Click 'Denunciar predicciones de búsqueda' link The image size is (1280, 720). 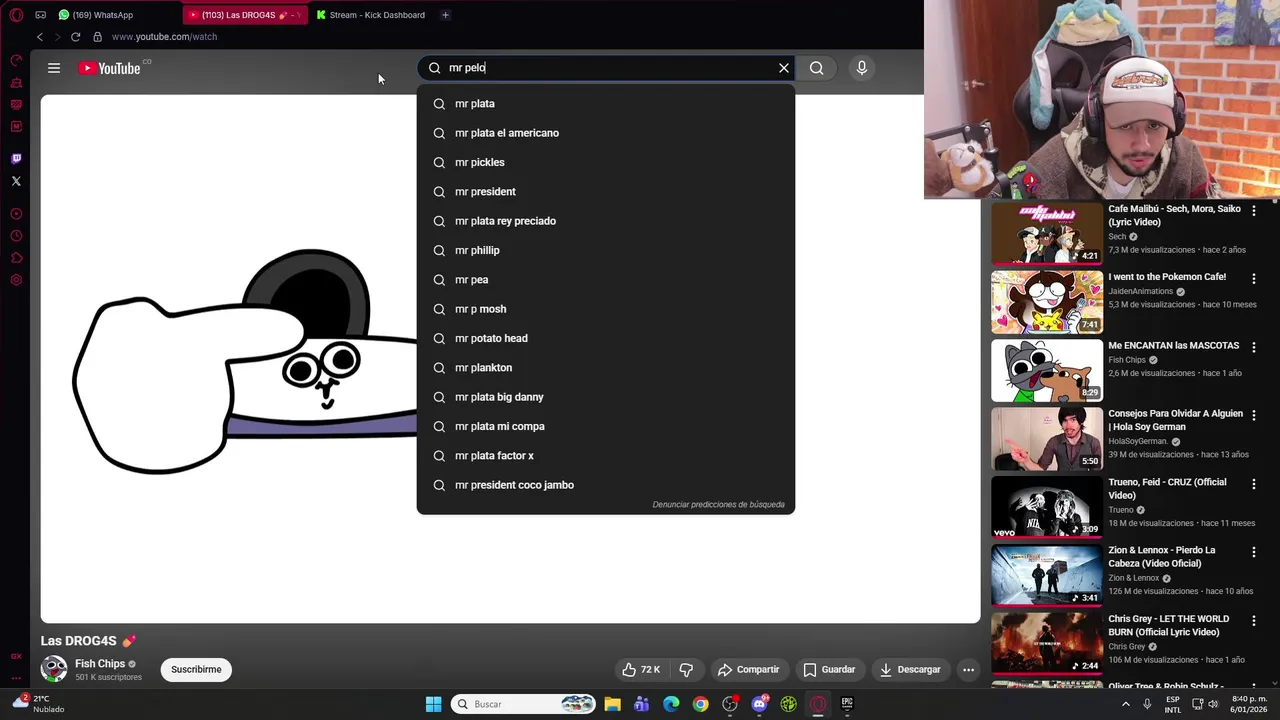pos(718,505)
